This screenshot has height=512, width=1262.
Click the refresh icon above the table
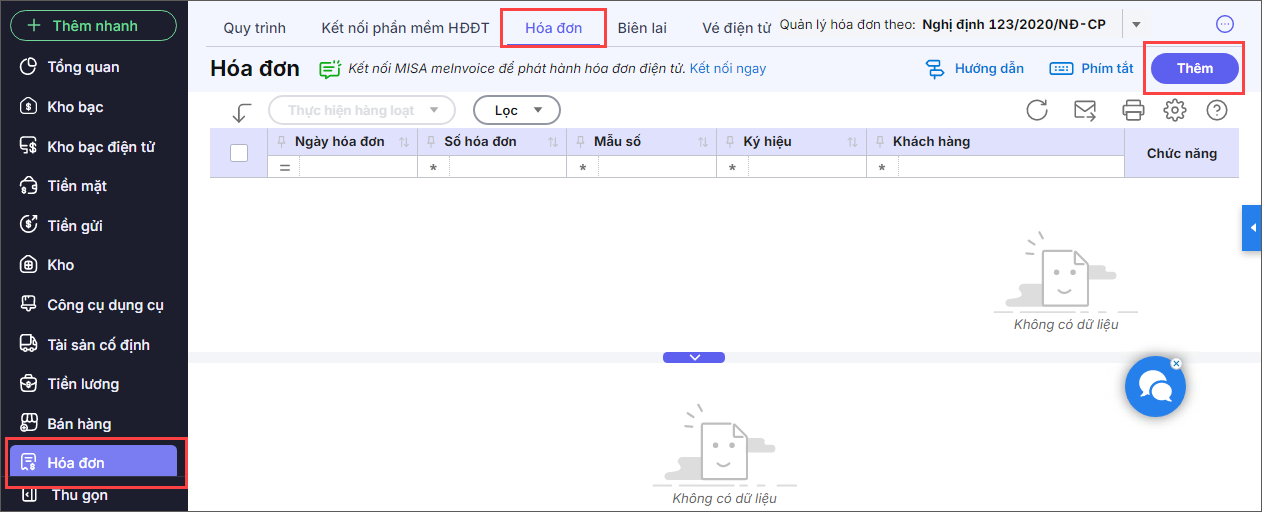coord(1037,110)
